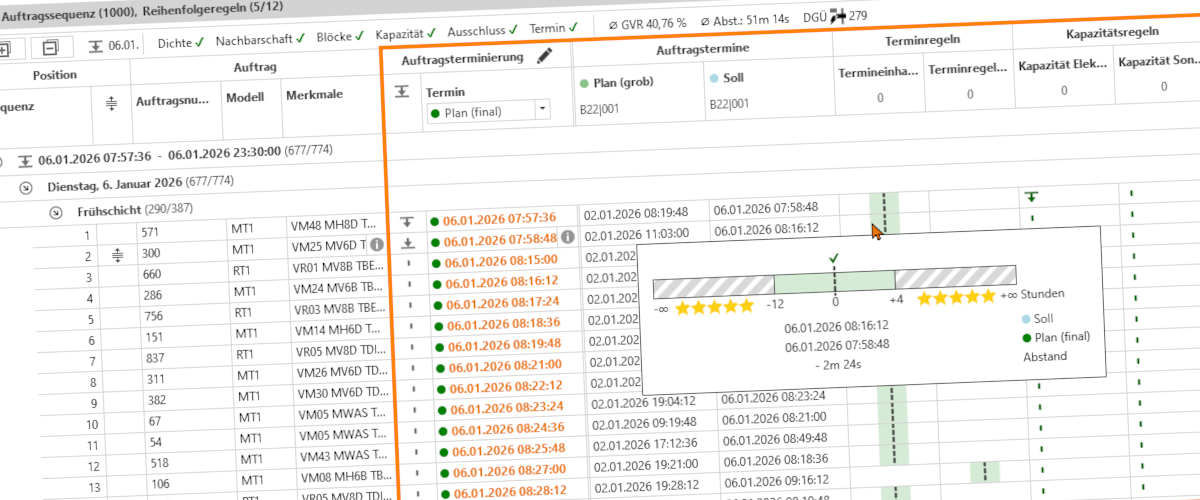Click the Auftragstermine group header
This screenshot has width=1200, height=500.
click(701, 48)
